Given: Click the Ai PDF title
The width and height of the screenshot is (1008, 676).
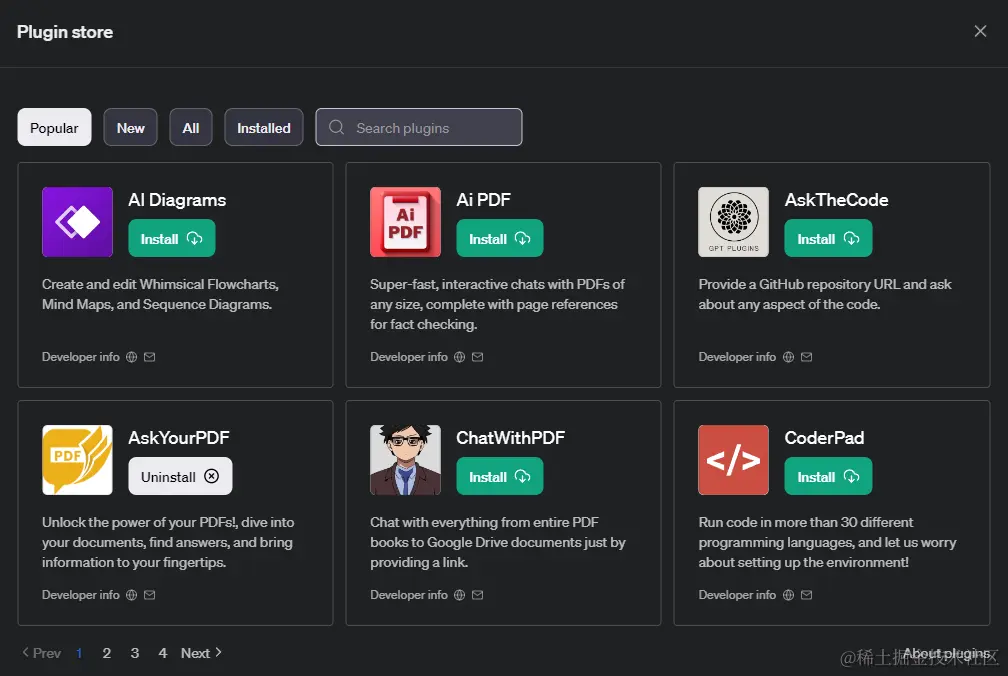Looking at the screenshot, I should point(483,200).
